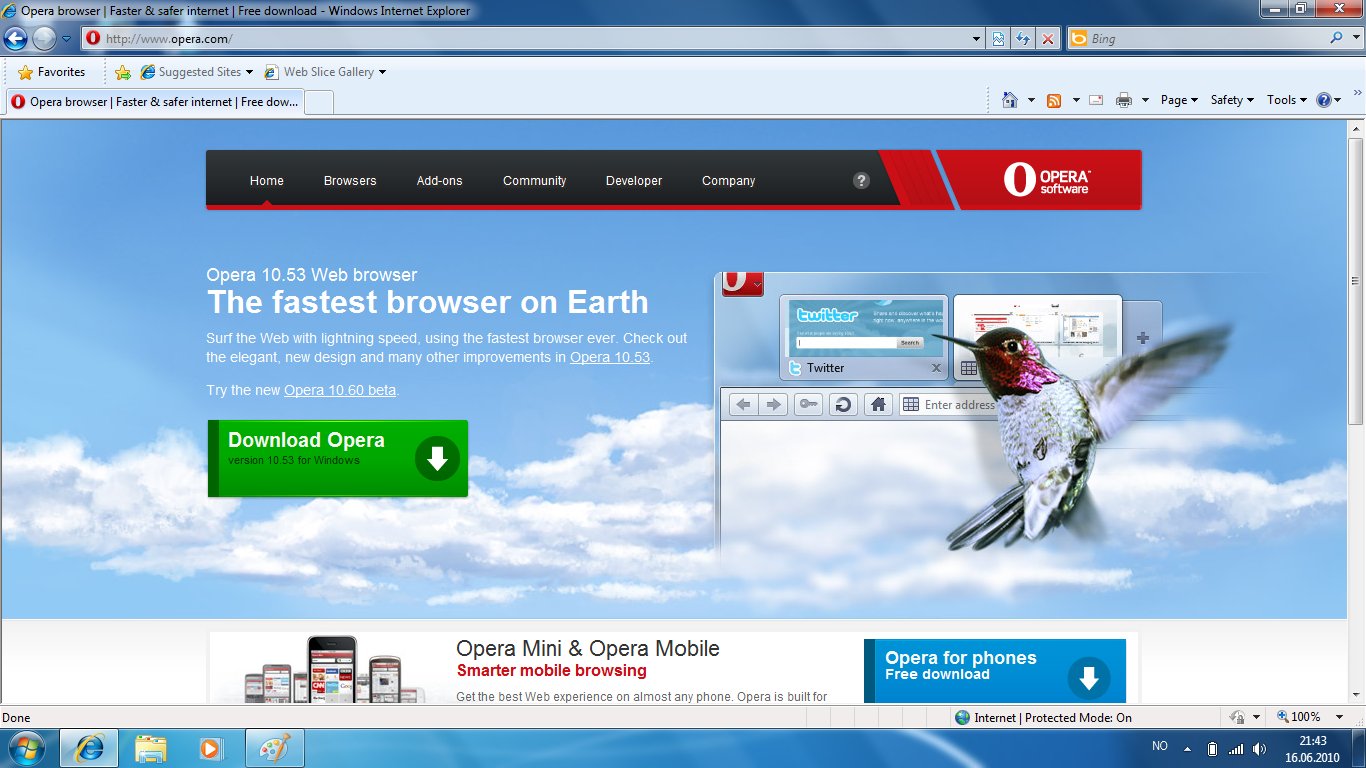Image resolution: width=1366 pixels, height=768 pixels.
Task: Follow the Opera 10.60 beta link
Action: coord(340,390)
